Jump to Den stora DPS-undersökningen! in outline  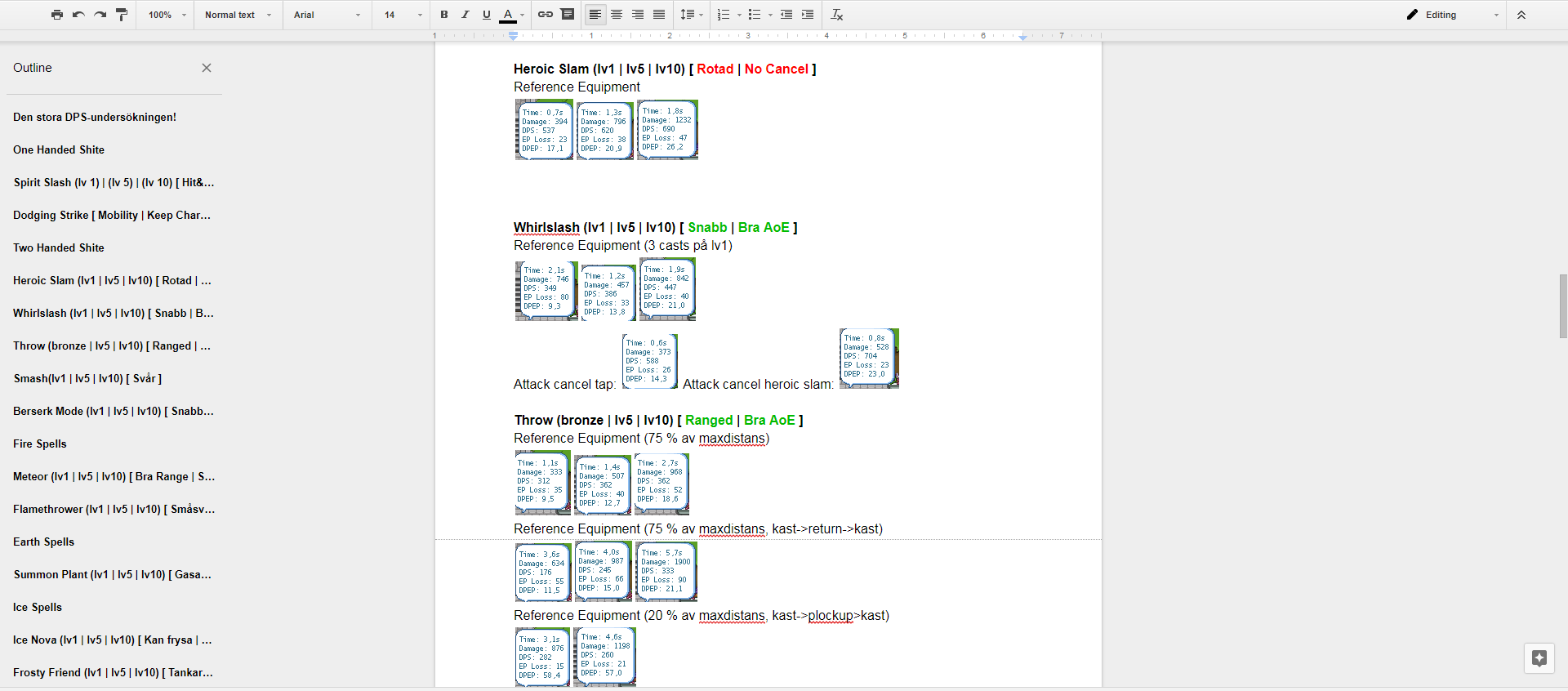click(x=95, y=117)
